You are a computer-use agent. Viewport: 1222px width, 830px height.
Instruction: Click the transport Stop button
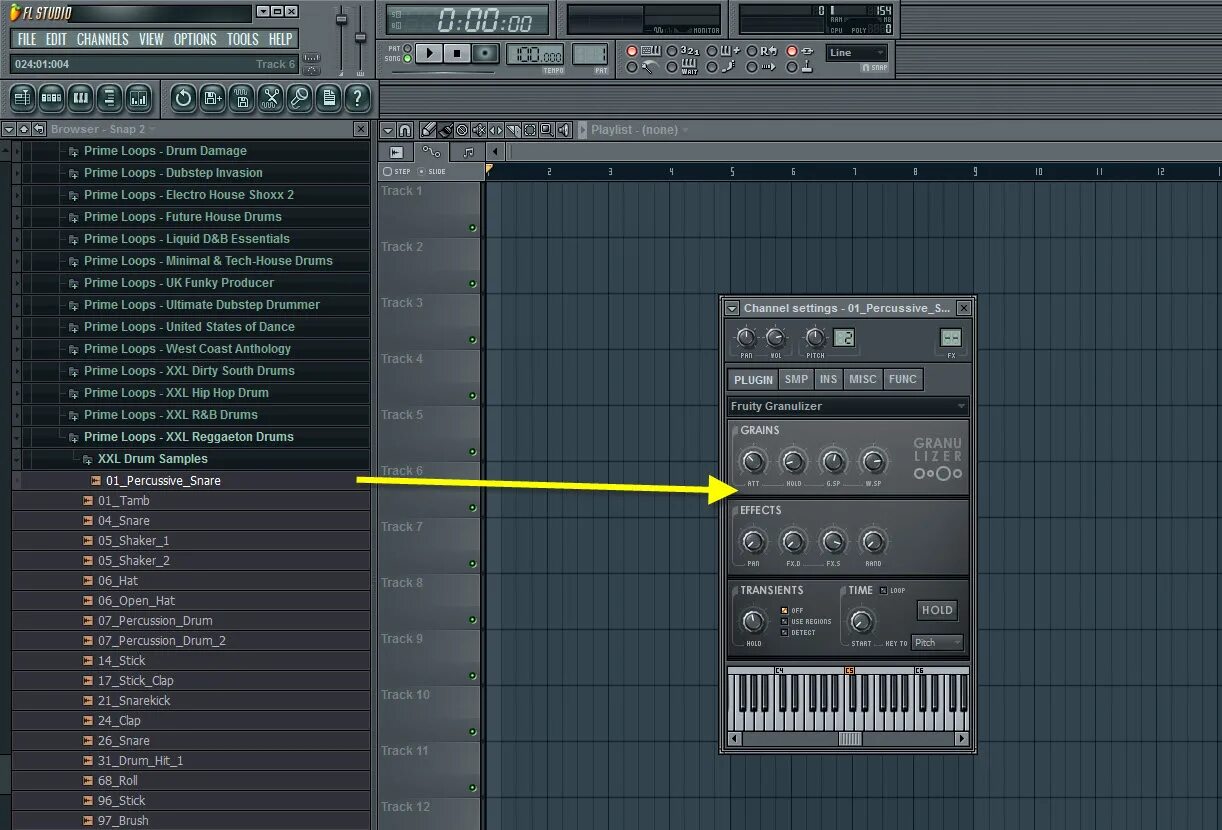pyautogui.click(x=457, y=53)
